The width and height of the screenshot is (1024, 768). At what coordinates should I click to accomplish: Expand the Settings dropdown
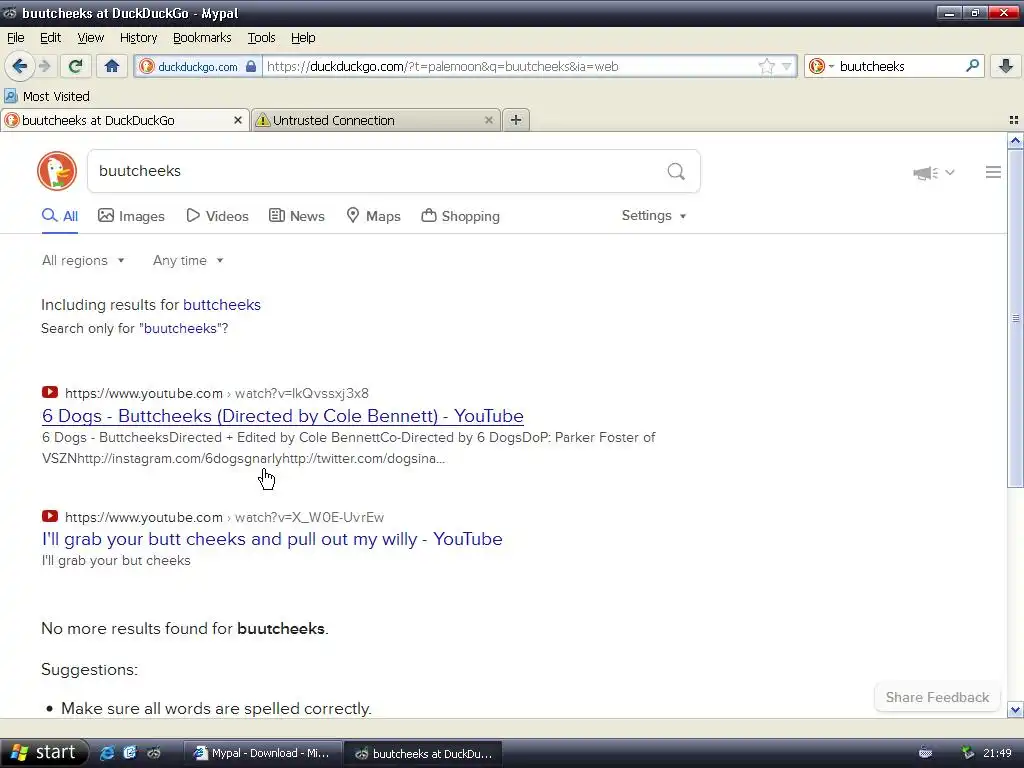click(654, 216)
